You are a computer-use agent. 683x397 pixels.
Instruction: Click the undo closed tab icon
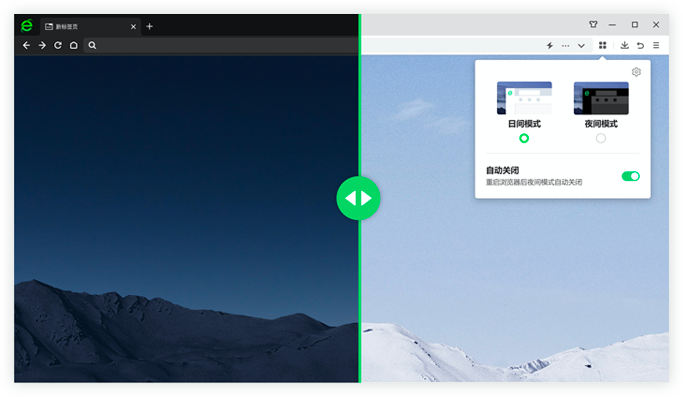click(640, 45)
